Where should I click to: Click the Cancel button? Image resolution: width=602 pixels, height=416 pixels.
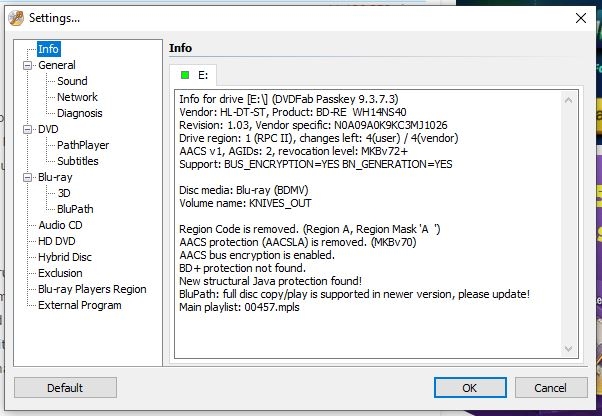(x=551, y=388)
